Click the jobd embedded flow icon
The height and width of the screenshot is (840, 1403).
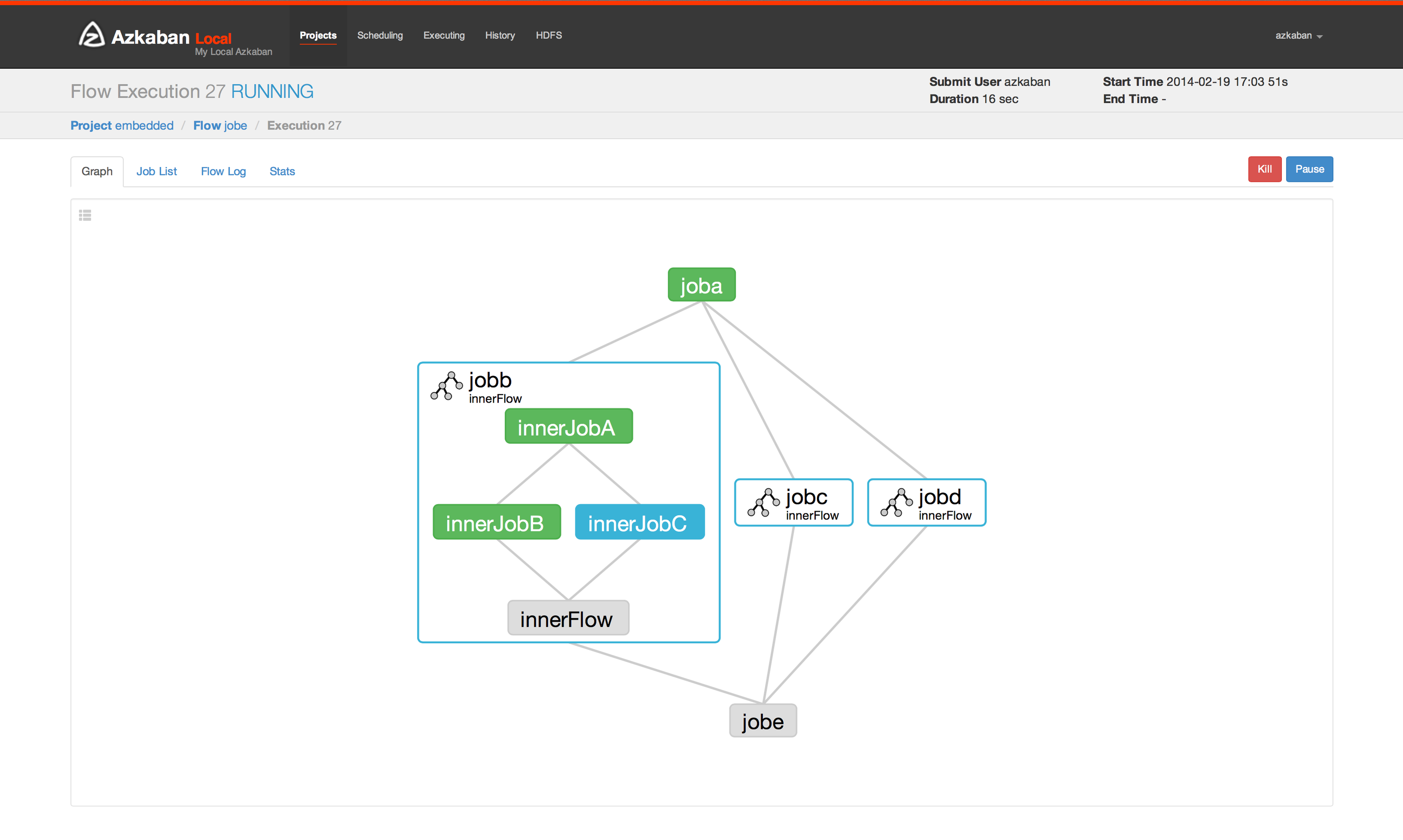tap(896, 503)
